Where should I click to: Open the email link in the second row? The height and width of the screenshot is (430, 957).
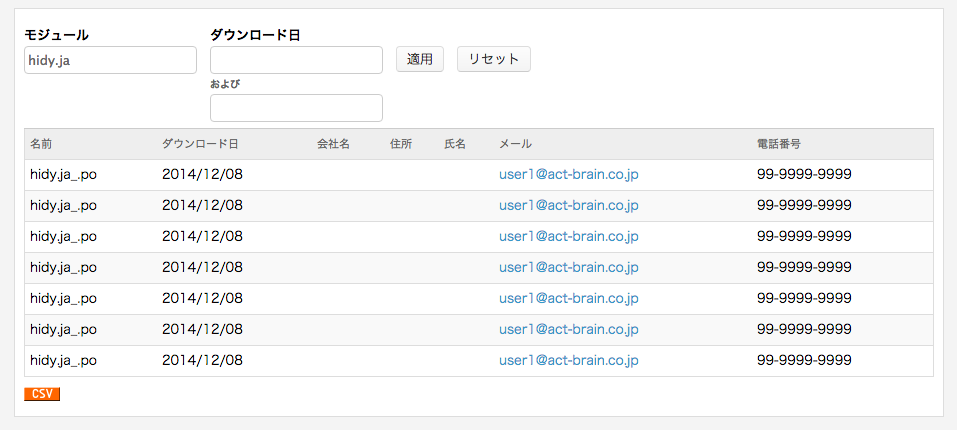click(568, 205)
